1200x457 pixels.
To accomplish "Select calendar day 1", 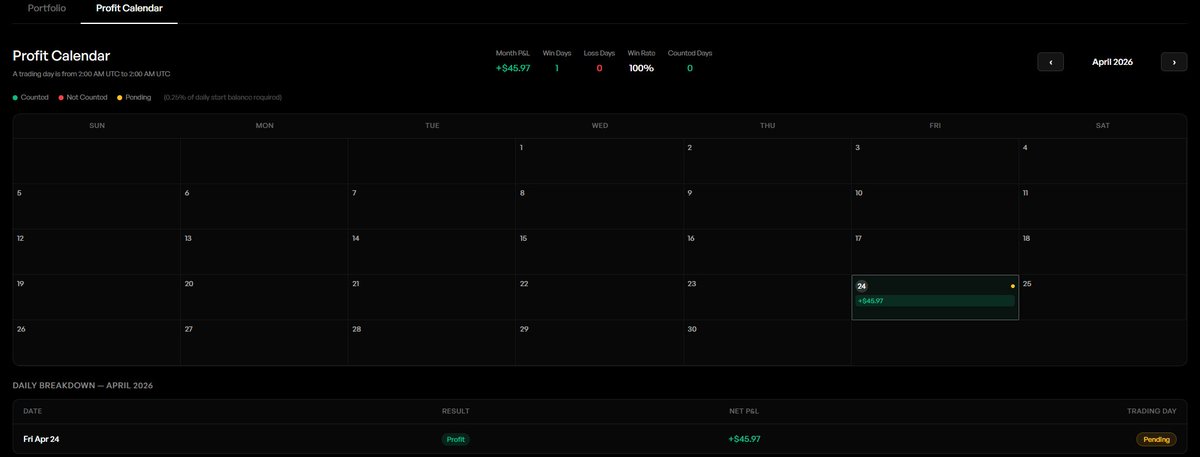I will (x=599, y=161).
